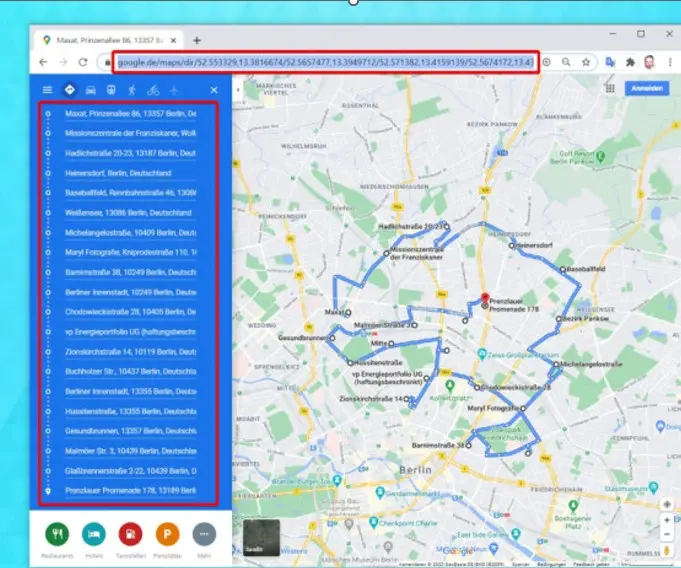Screen dimensions: 681x568
Task: Open the browser zoom magnifier icon
Action: click(x=566, y=62)
